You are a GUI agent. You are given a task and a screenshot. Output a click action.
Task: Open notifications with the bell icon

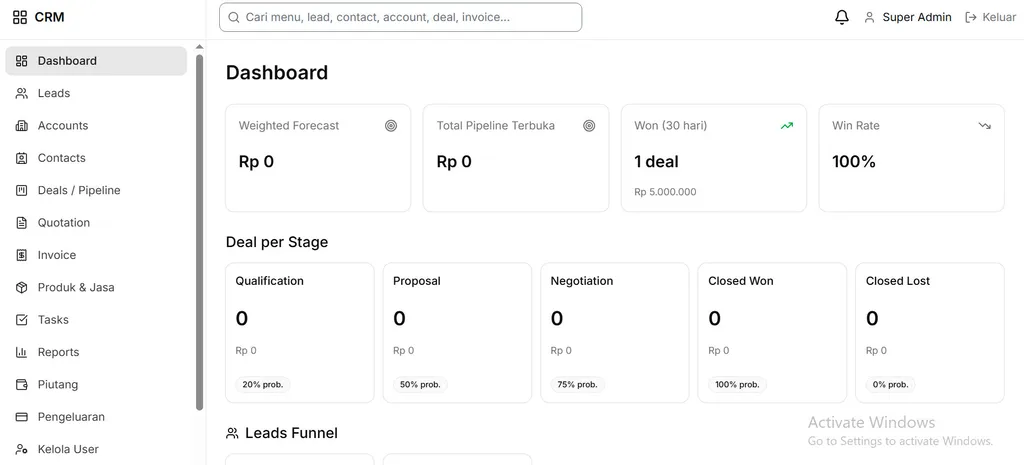pyautogui.click(x=842, y=18)
